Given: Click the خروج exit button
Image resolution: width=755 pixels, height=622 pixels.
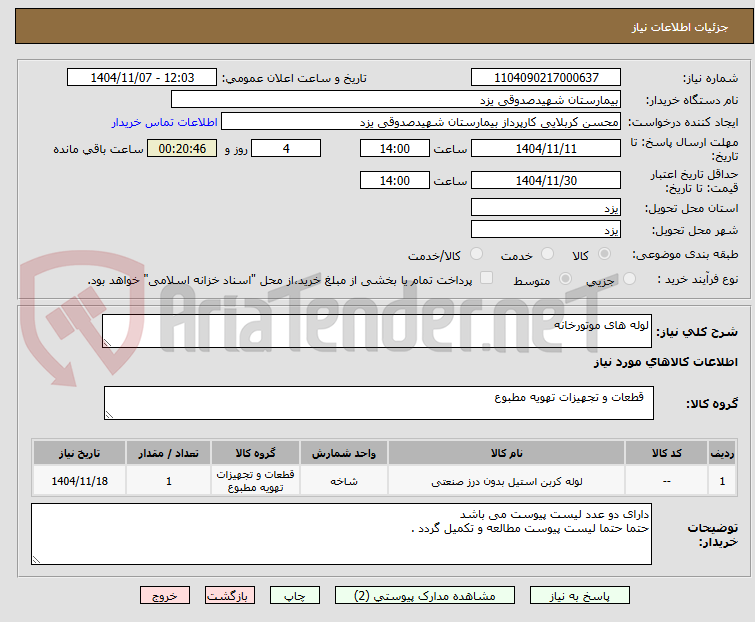Looking at the screenshot, I should pyautogui.click(x=165, y=596).
